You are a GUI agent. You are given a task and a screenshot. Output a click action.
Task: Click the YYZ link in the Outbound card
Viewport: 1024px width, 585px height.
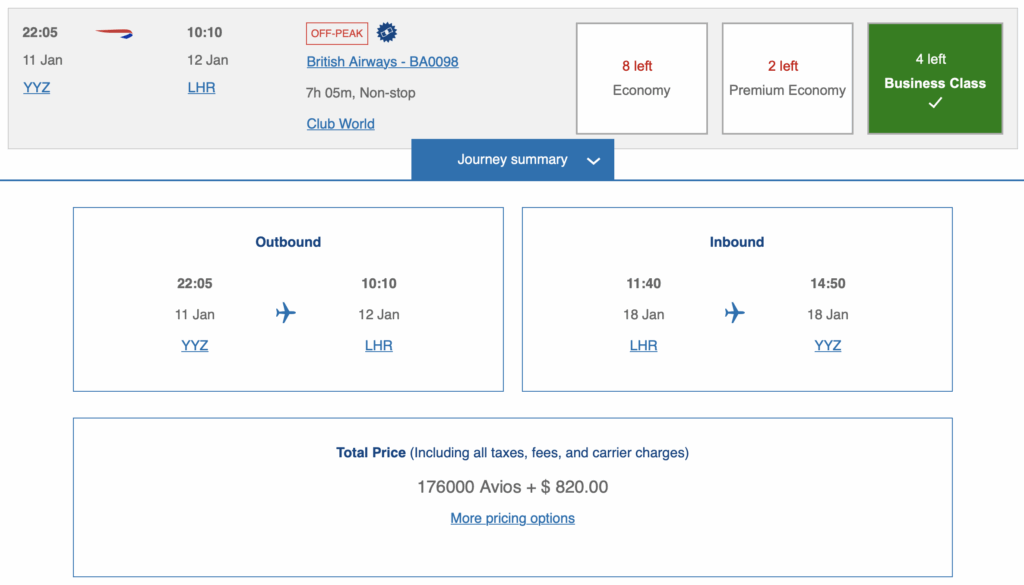[x=194, y=344]
